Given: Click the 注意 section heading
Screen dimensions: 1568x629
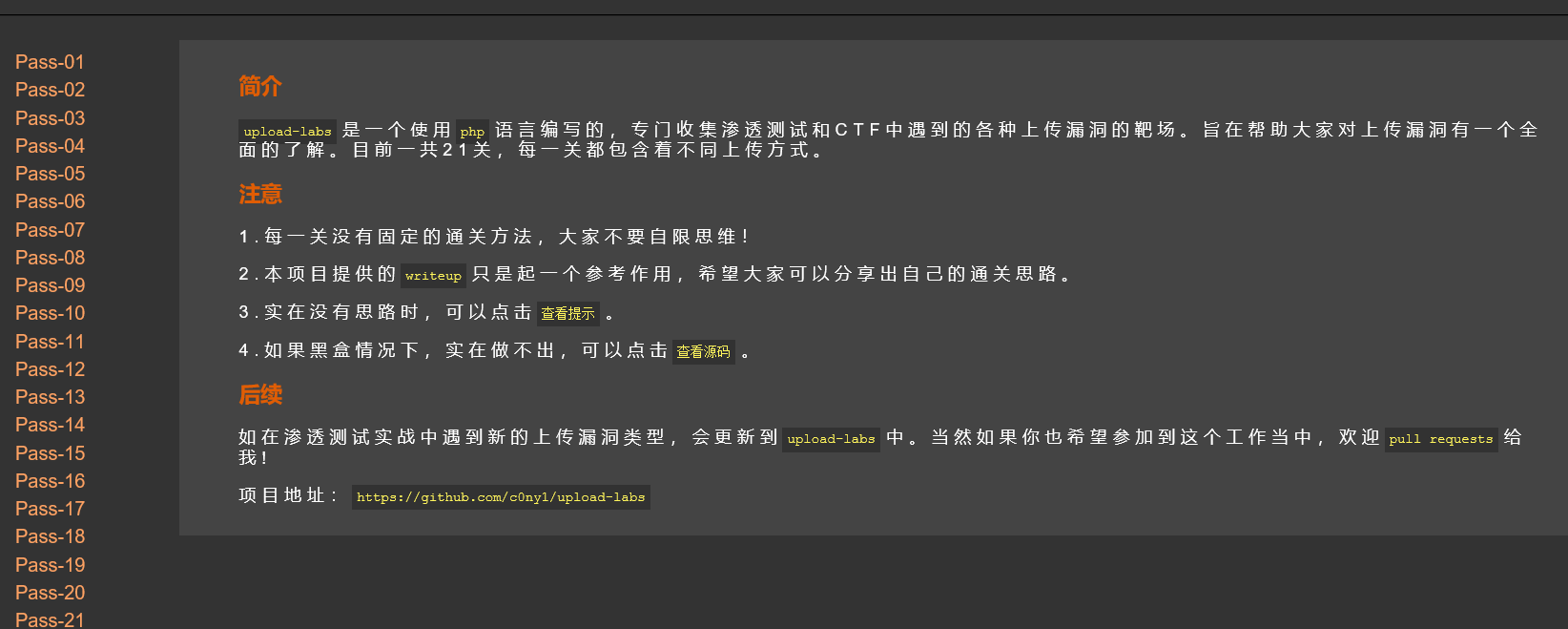Looking at the screenshot, I should coord(260,195).
